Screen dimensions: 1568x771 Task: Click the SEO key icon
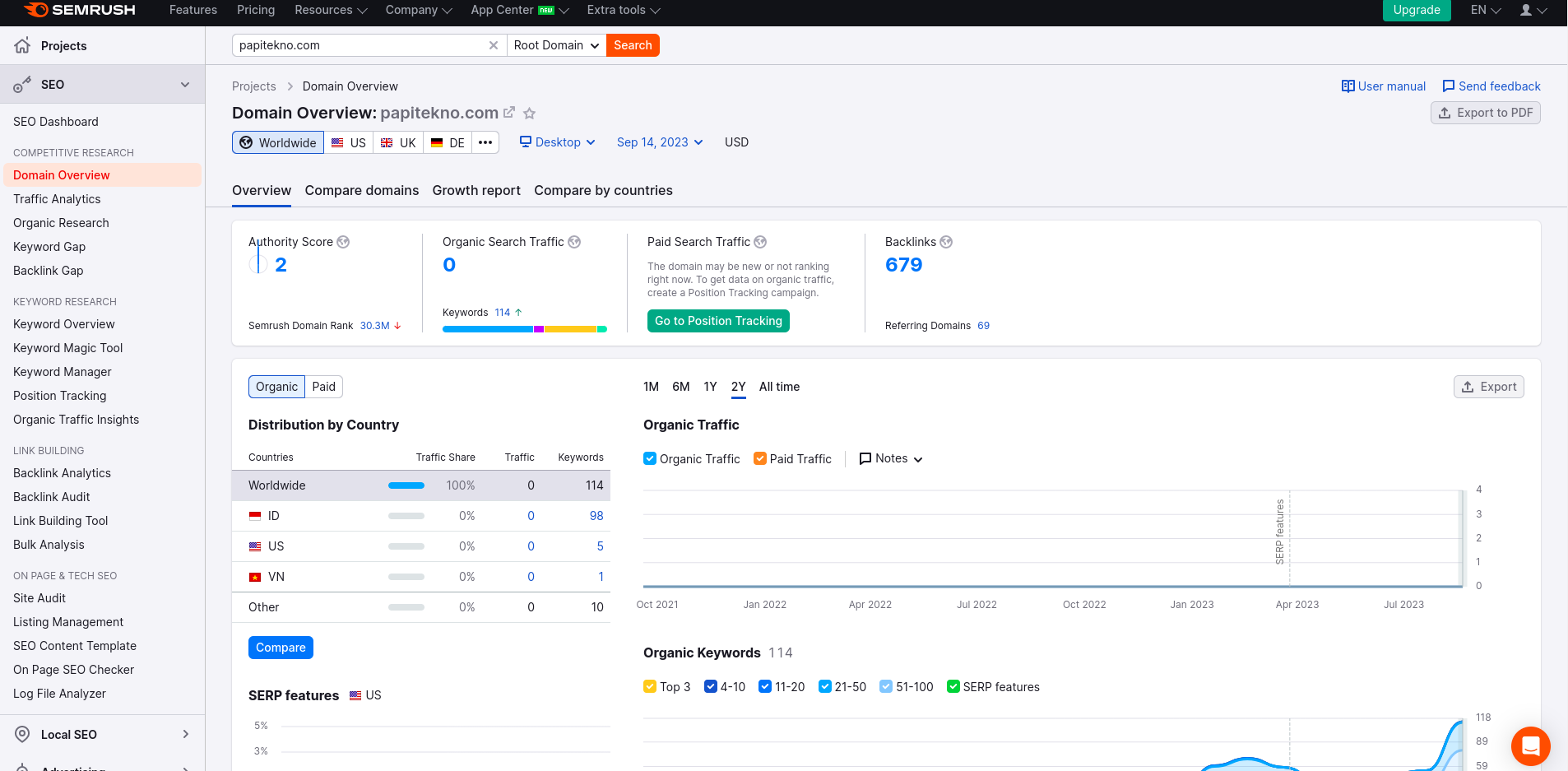pos(22,84)
